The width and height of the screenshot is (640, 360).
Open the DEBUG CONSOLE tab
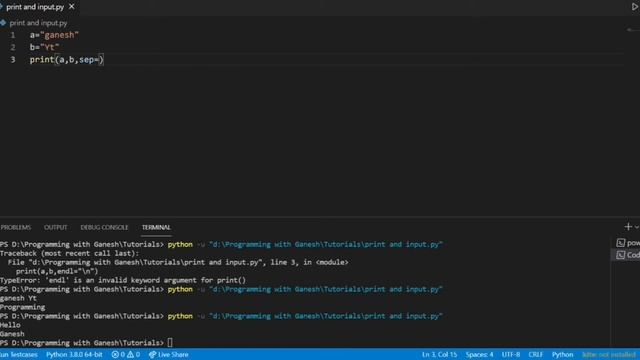pos(104,227)
